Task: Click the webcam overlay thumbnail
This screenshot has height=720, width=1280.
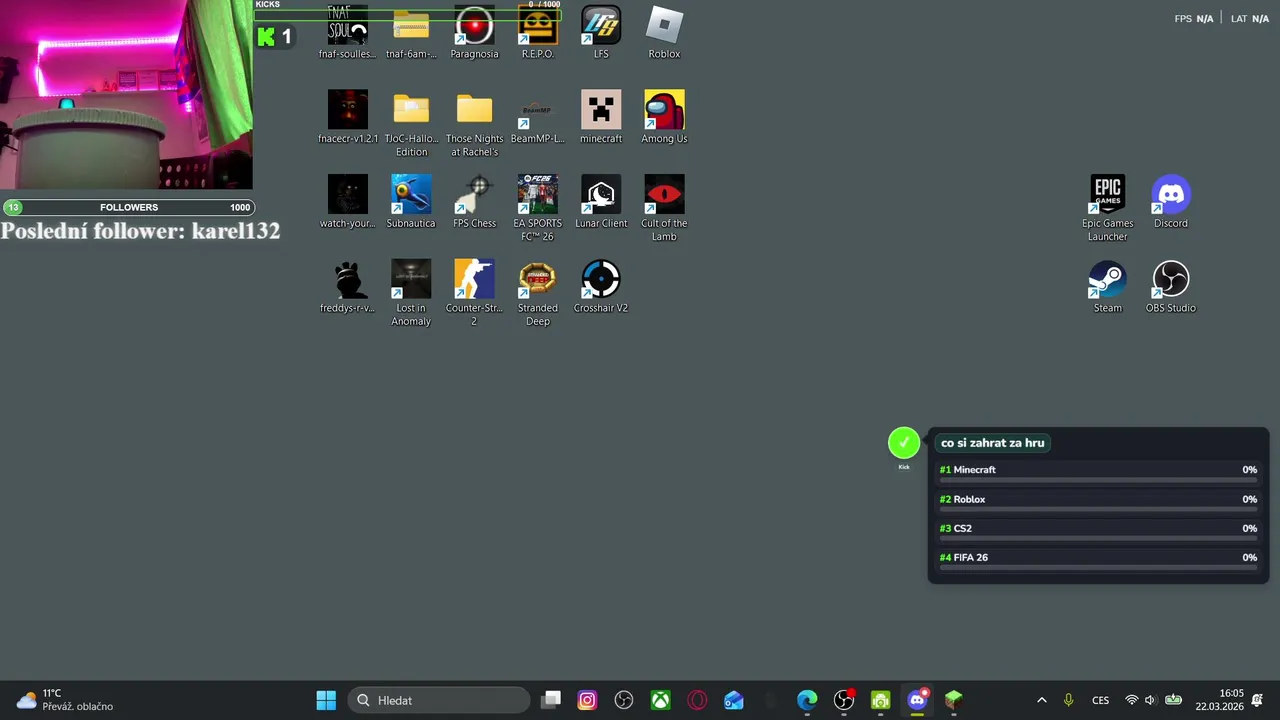Action: [x=126, y=95]
